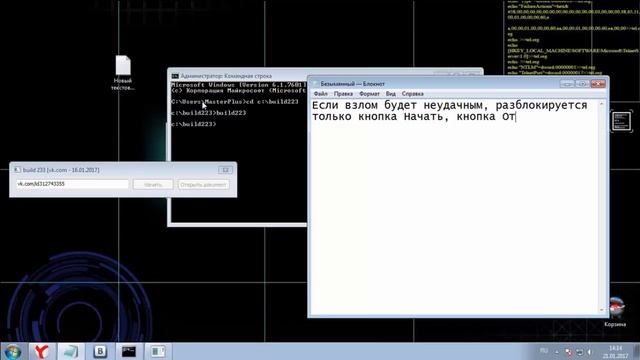Minimize the Notepad window
Viewport: 640px width, 360px height.
567,84
